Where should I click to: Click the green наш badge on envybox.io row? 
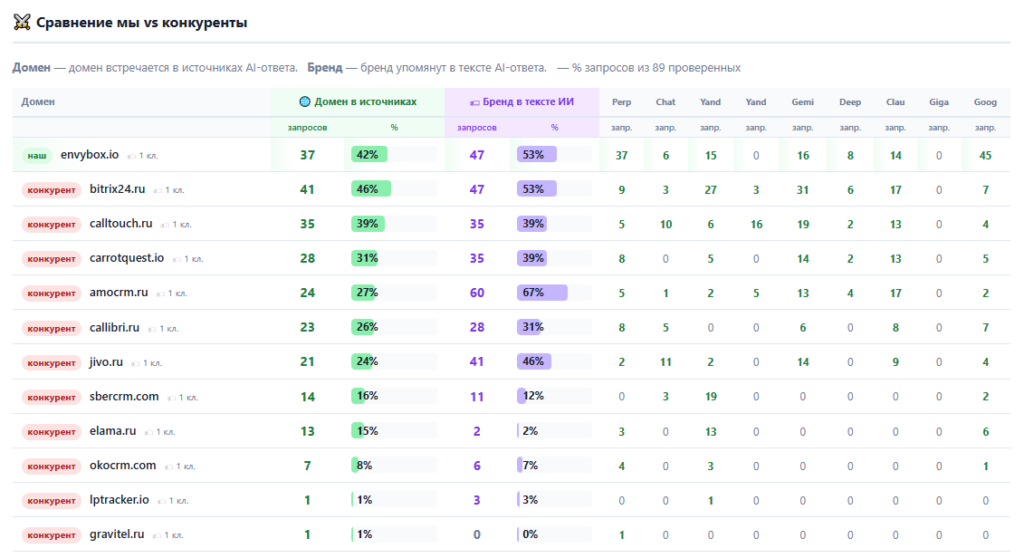pos(37,156)
